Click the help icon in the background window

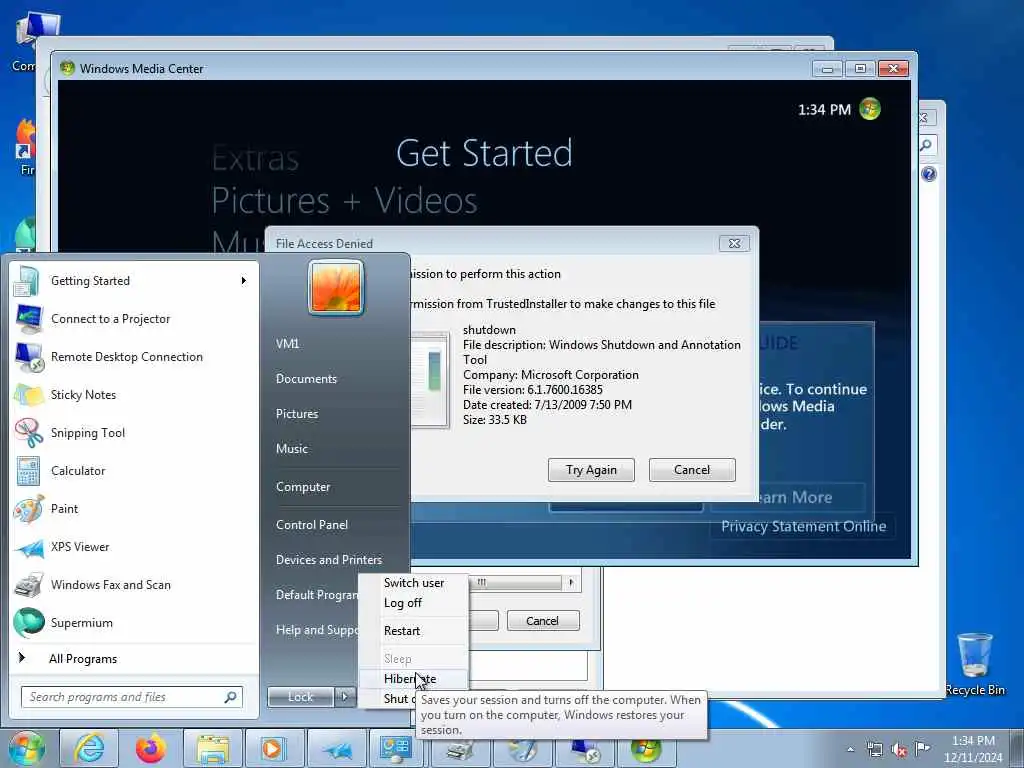coord(929,174)
